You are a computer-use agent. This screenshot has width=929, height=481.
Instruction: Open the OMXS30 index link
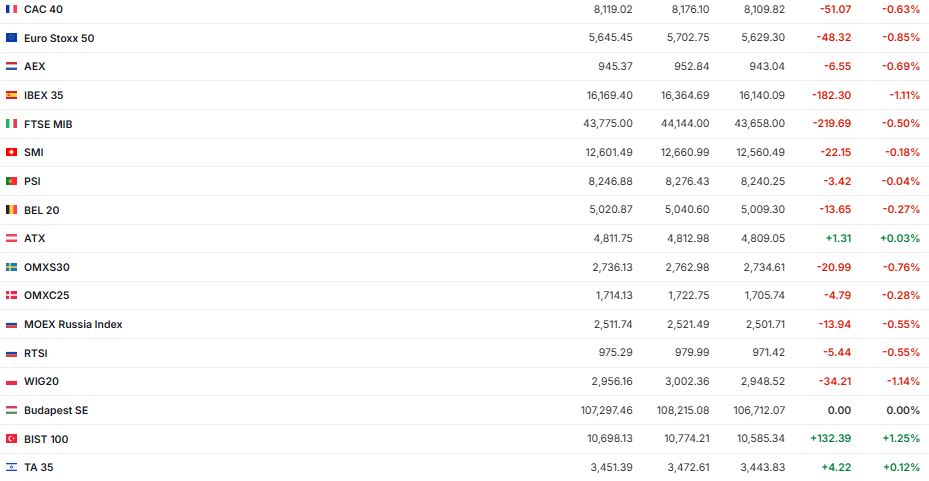pos(46,267)
